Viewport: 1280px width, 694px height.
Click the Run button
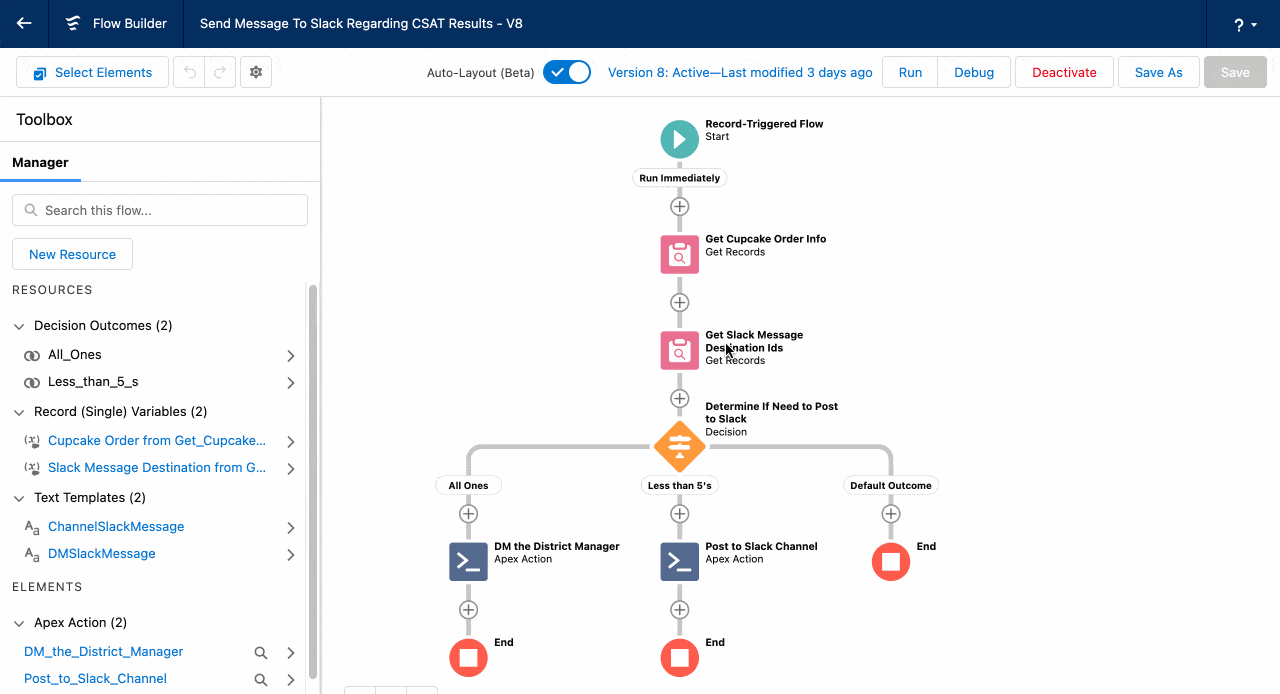coord(910,72)
